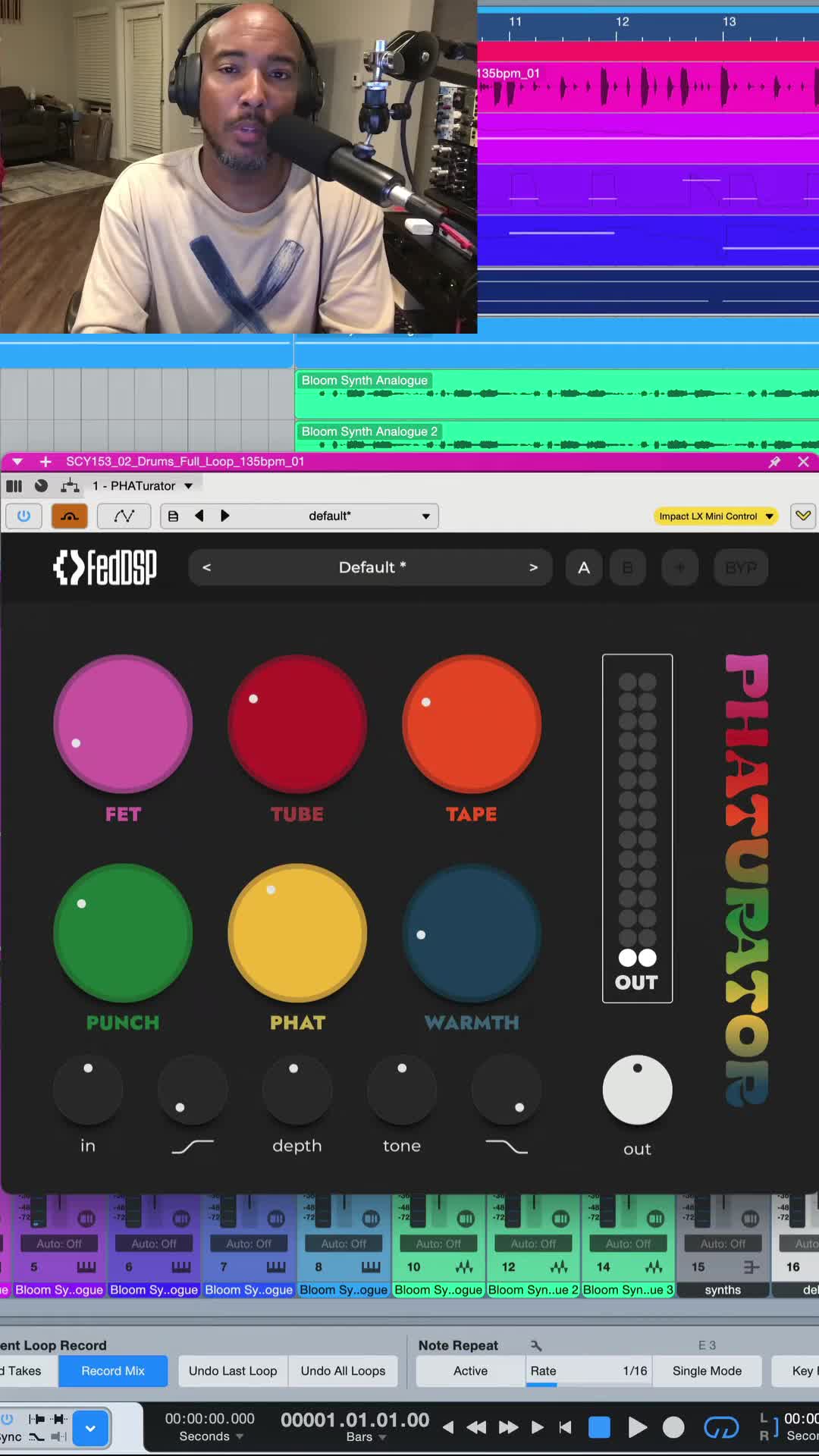Image resolution: width=819 pixels, height=1456 pixels.
Task: Click the white out knob
Action: [x=638, y=1090]
